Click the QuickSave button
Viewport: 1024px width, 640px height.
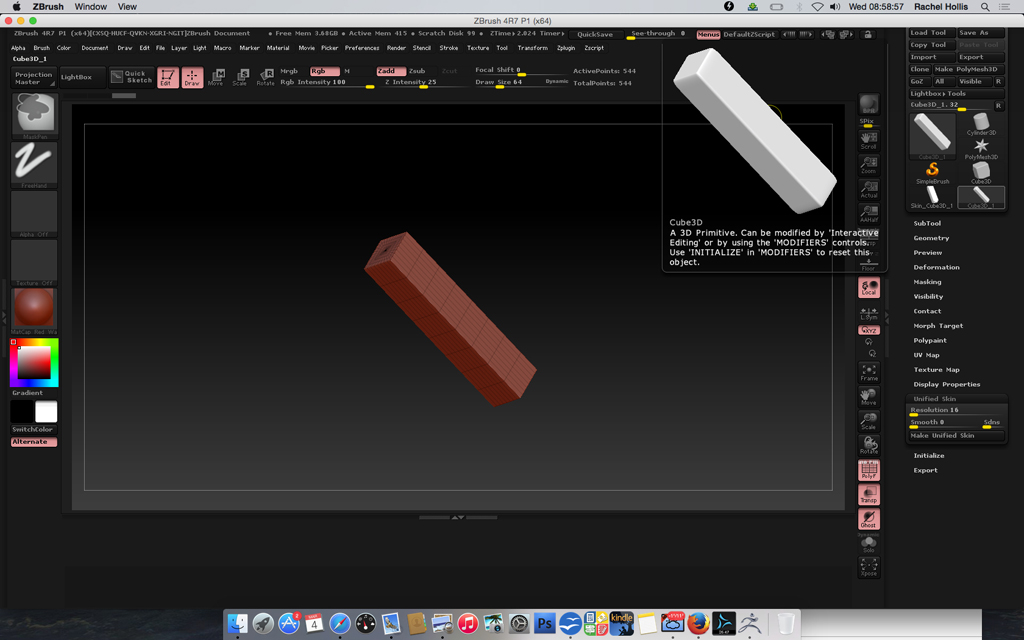(x=595, y=35)
